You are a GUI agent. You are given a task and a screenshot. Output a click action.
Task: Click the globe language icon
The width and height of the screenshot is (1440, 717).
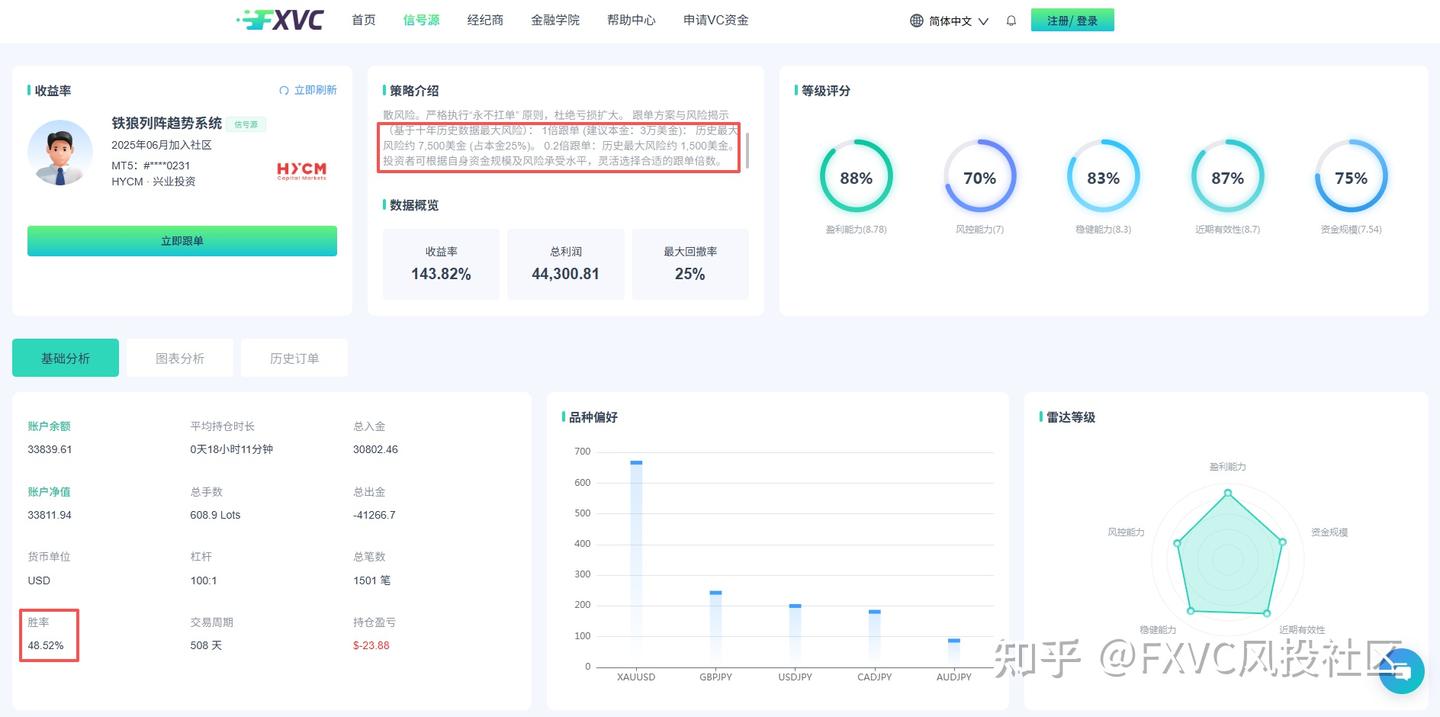[x=914, y=19]
